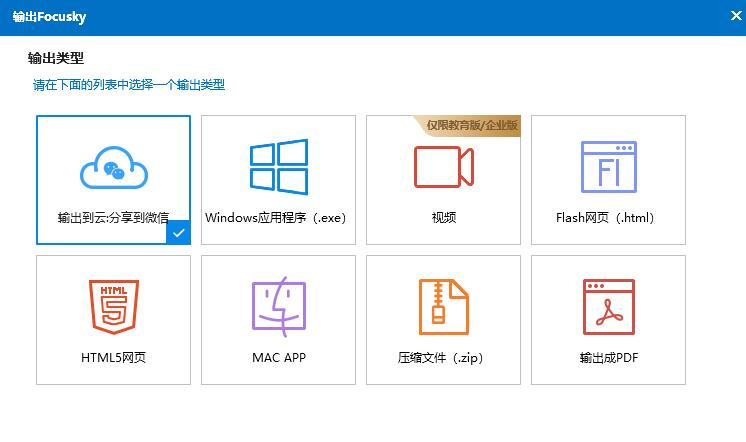Image resolution: width=746 pixels, height=442 pixels.
Task: Click the HTML5网页 label
Action: pos(113,358)
